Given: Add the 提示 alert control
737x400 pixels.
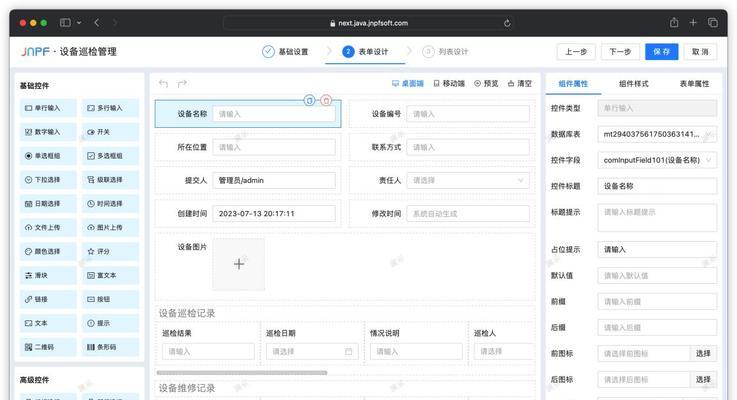Looking at the screenshot, I should coord(110,323).
